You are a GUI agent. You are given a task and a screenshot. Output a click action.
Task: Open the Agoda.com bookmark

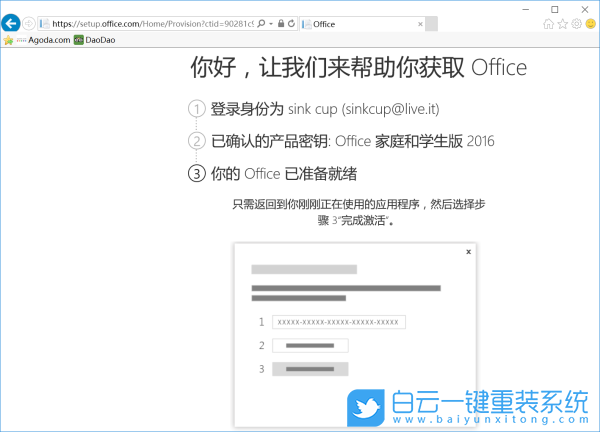[x=43, y=40]
